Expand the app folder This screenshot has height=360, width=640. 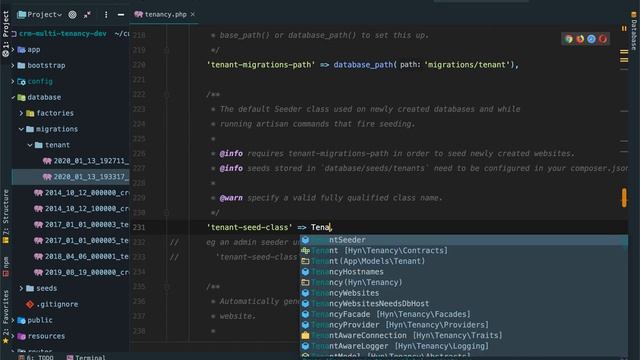coord(13,49)
